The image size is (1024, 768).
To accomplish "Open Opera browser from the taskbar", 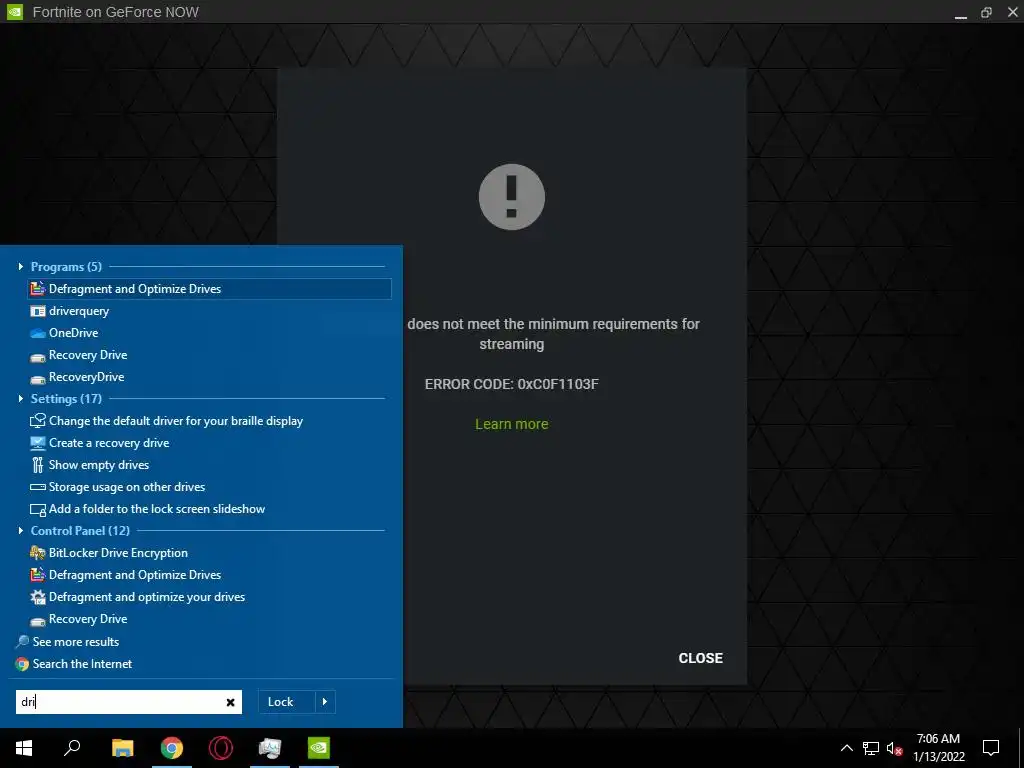I will tap(221, 748).
